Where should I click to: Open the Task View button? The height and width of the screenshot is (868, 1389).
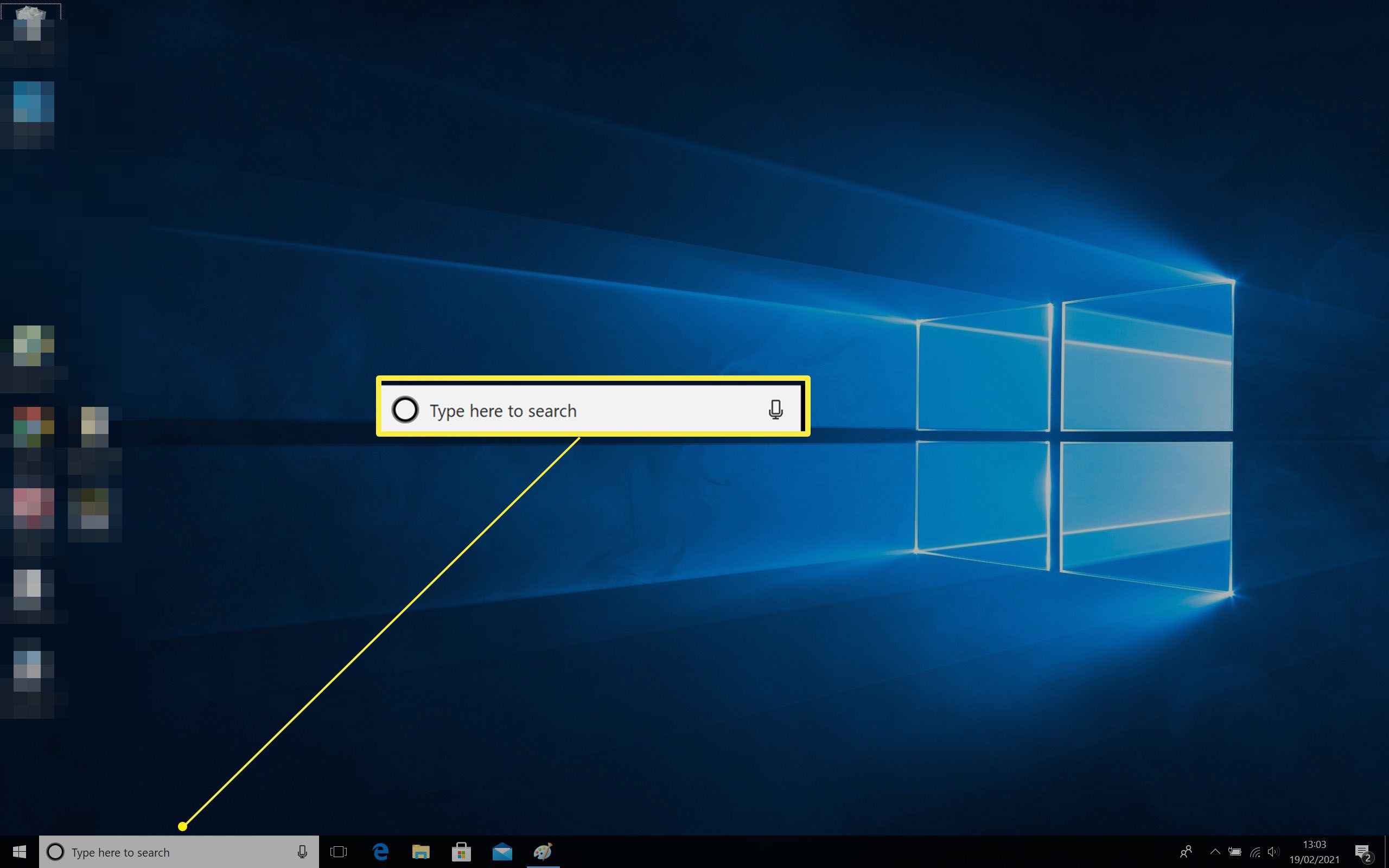click(339, 852)
